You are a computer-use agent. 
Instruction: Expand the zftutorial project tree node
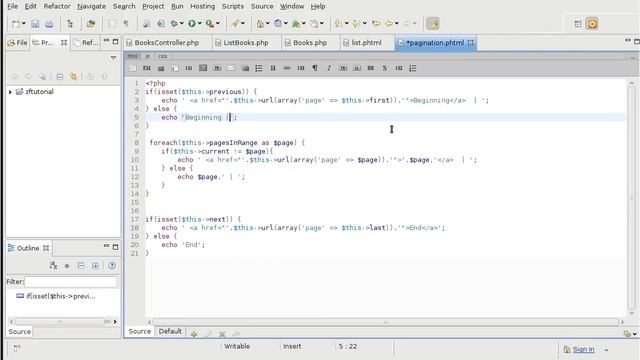10,92
